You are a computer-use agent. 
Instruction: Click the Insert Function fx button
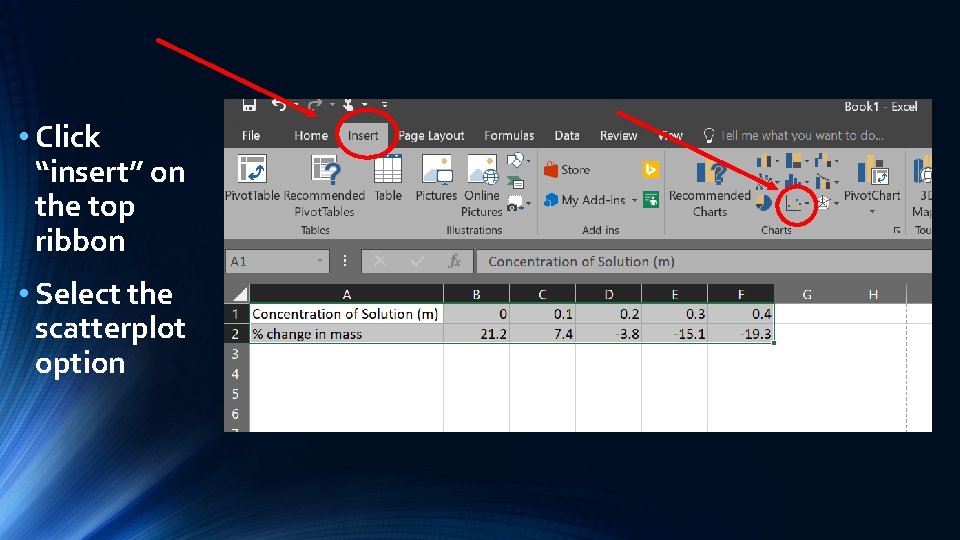(454, 261)
